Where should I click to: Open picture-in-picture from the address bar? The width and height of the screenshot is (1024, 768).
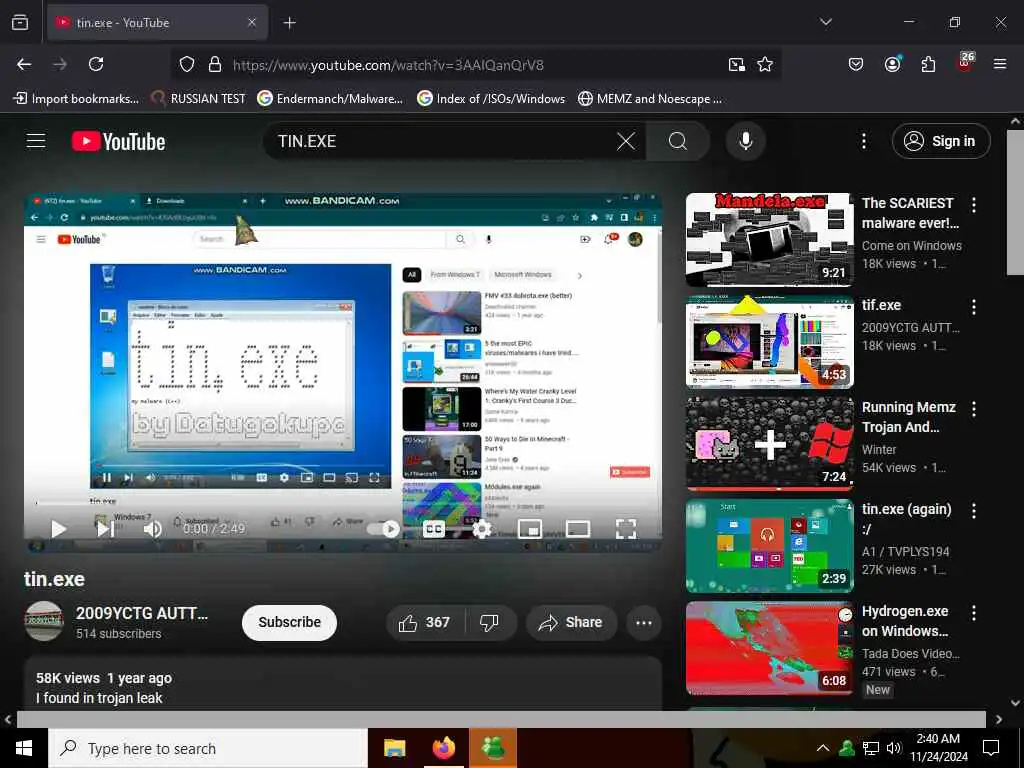(x=737, y=65)
